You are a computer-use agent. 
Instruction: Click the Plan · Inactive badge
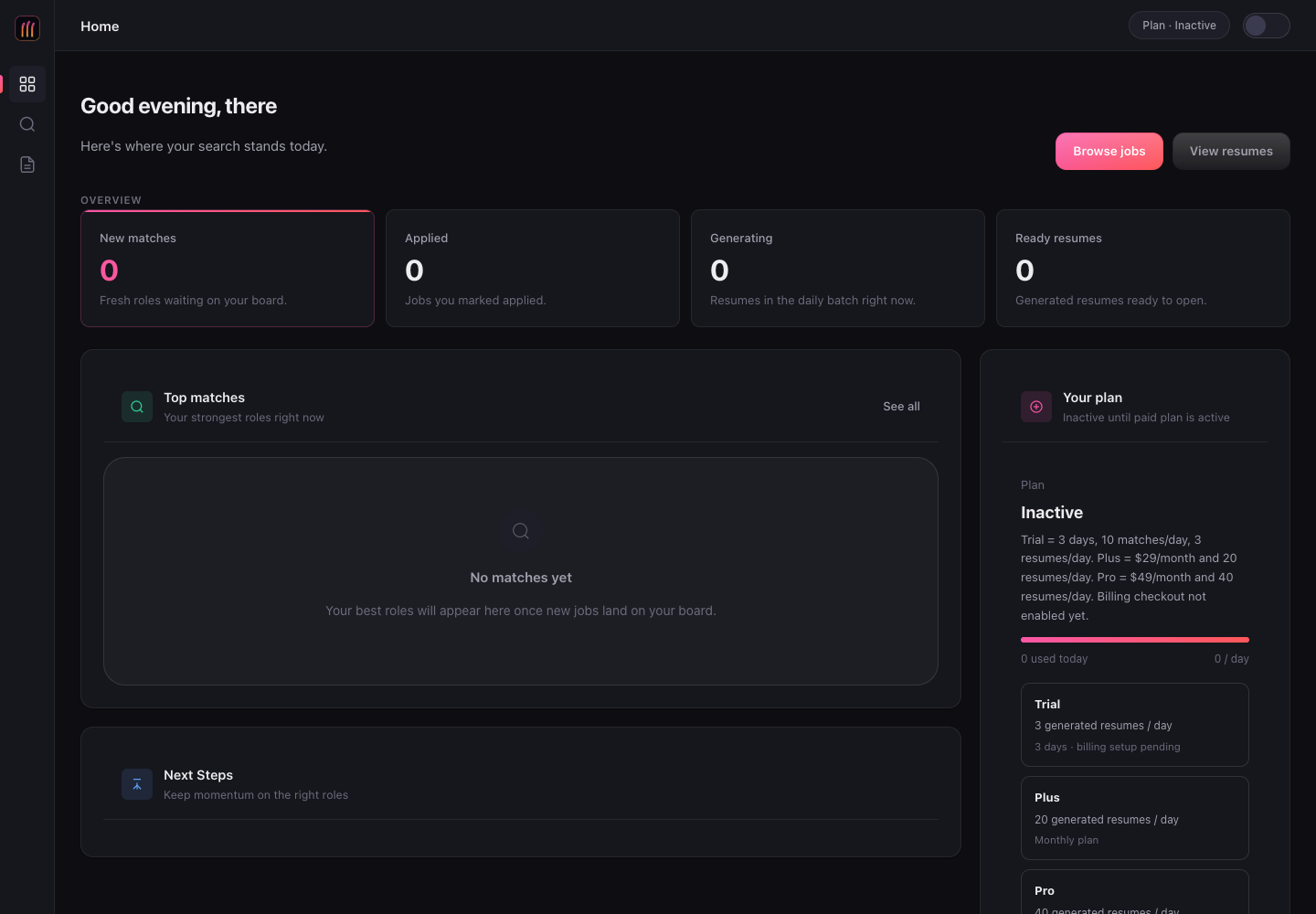click(1179, 26)
